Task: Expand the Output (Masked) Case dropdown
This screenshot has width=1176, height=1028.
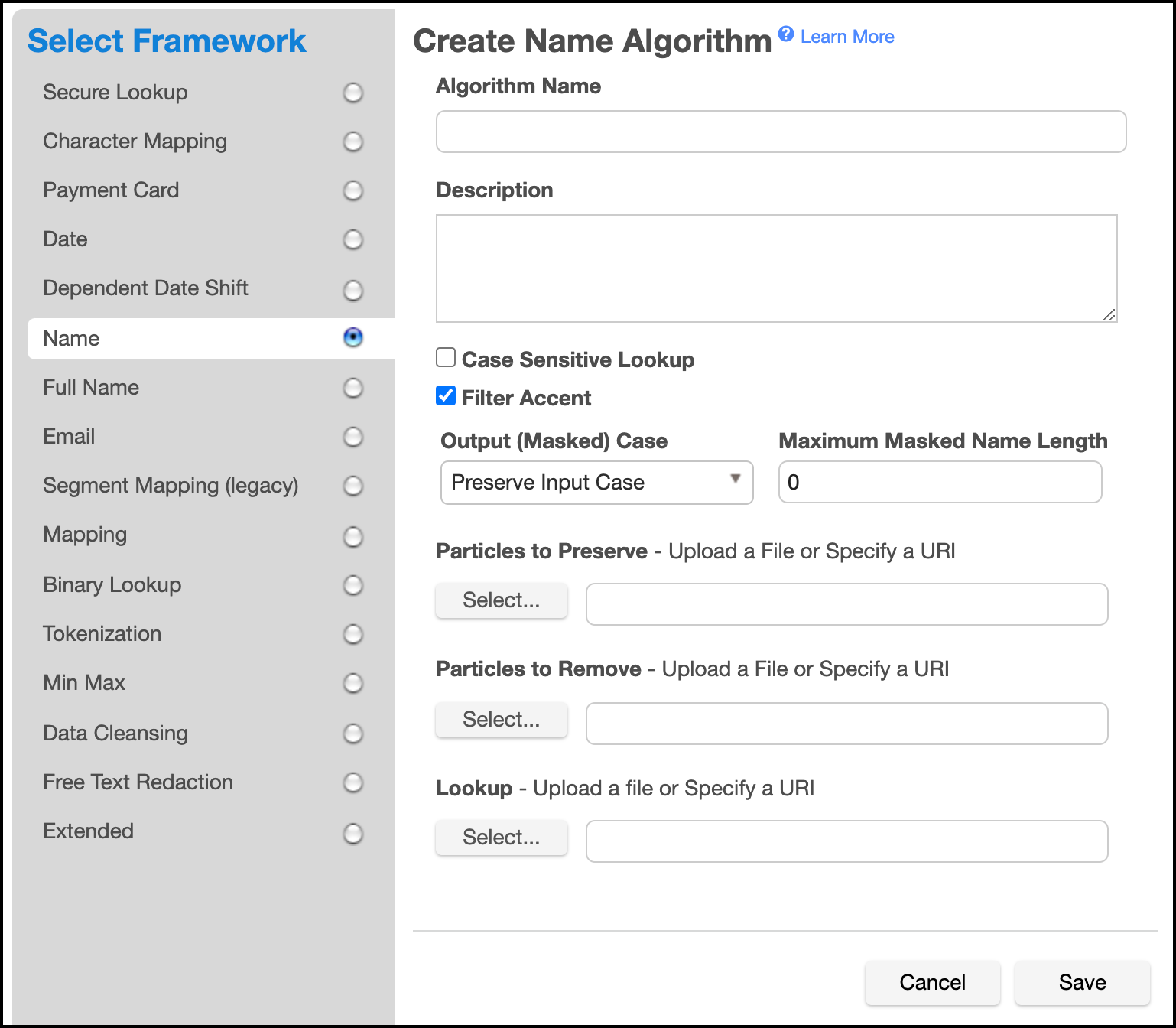Action: (x=596, y=483)
